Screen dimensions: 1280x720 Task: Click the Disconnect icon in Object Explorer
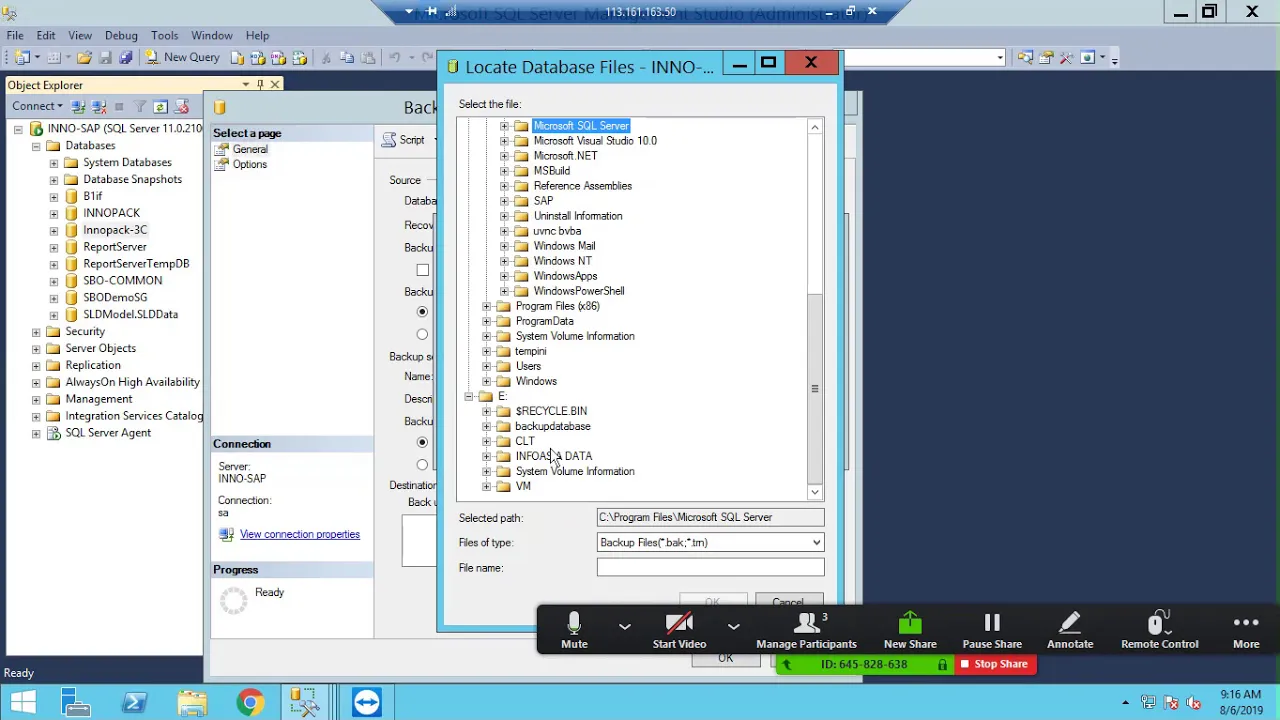tap(99, 106)
